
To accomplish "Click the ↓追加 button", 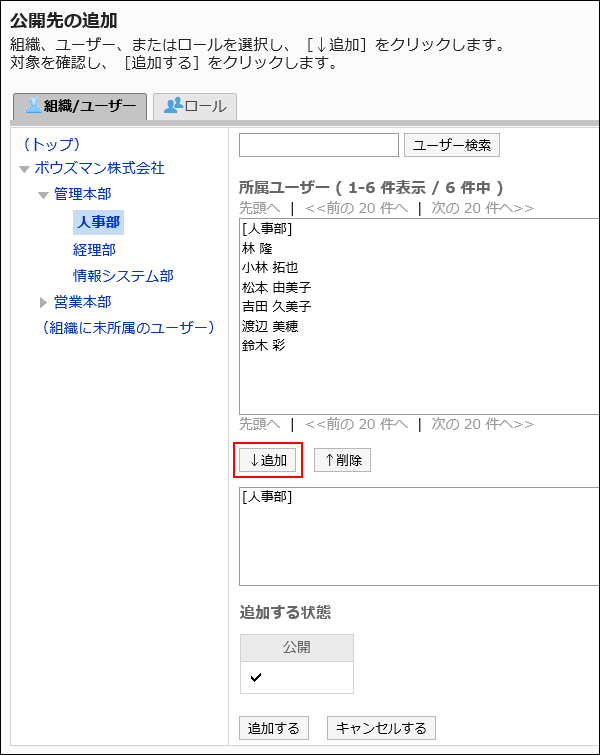I will click(268, 460).
